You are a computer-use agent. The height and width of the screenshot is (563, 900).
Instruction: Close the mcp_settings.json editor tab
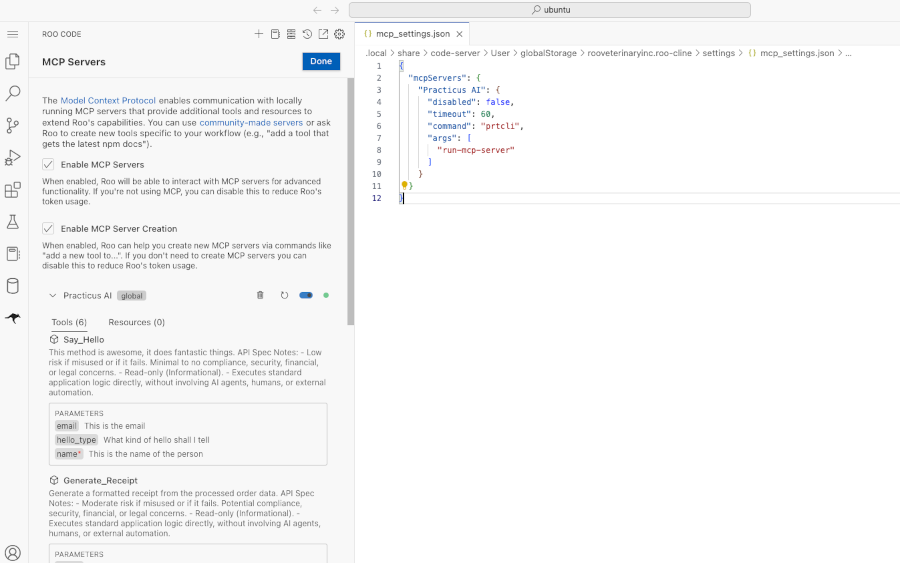click(459, 34)
